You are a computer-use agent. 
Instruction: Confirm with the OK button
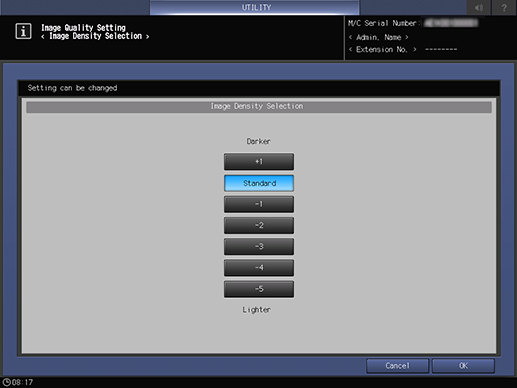pyautogui.click(x=463, y=366)
